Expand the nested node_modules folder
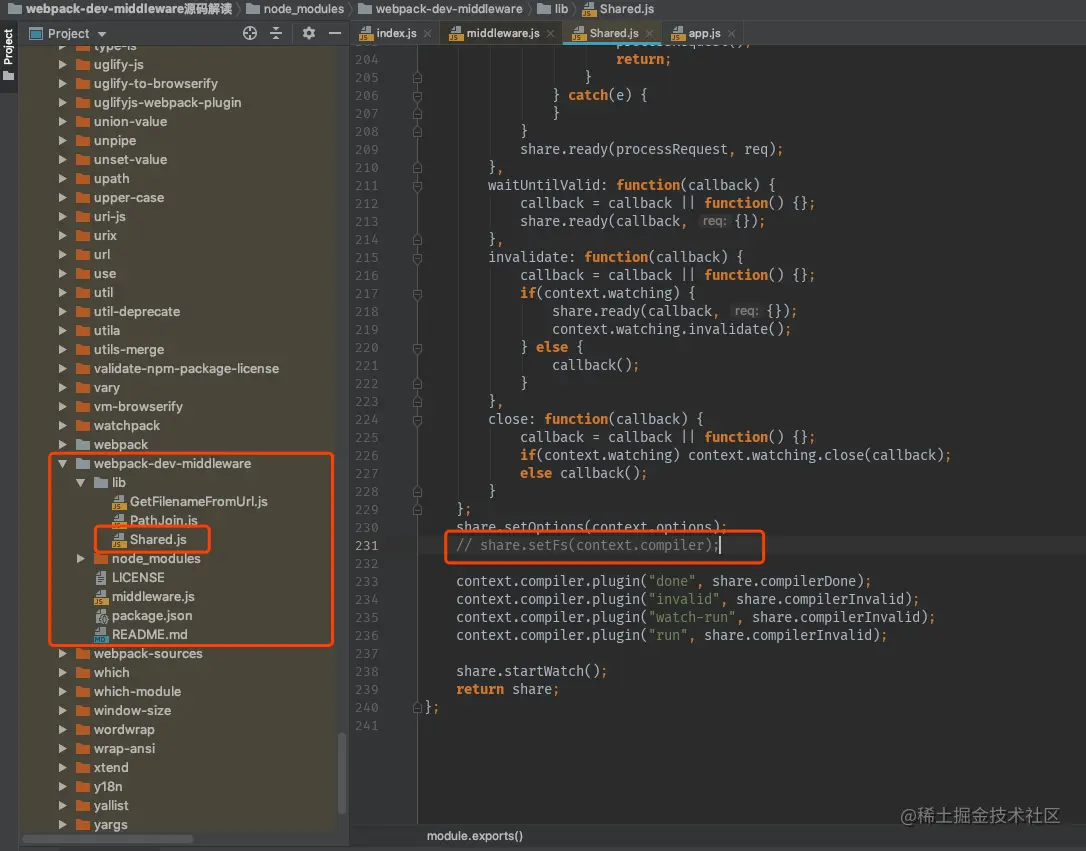This screenshot has height=851, width=1086. tap(80, 559)
